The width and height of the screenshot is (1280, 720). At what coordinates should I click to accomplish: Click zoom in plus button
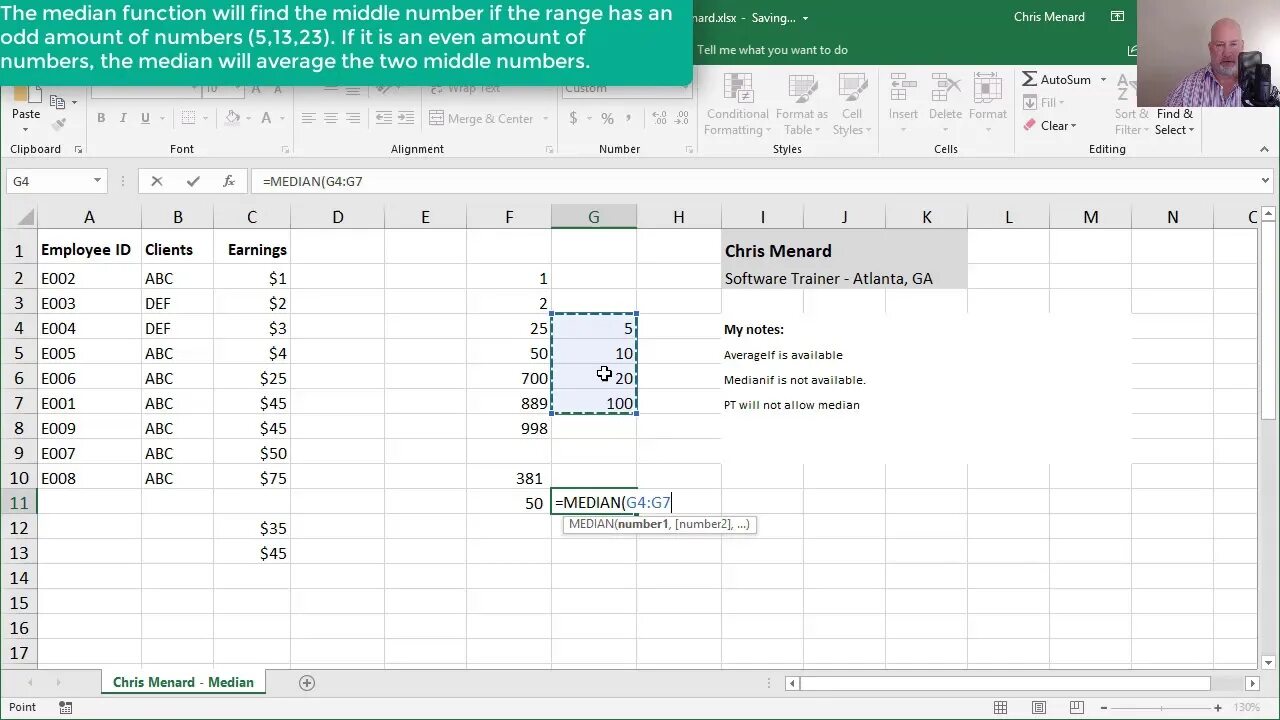(1218, 708)
